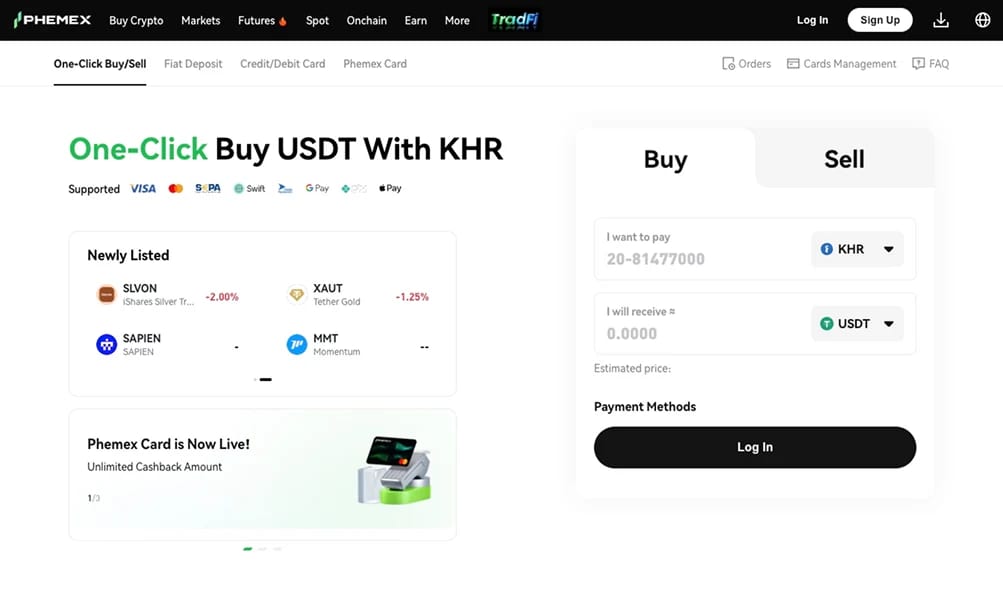This screenshot has width=1003, height=601.
Task: Open the app download icon
Action: click(940, 20)
